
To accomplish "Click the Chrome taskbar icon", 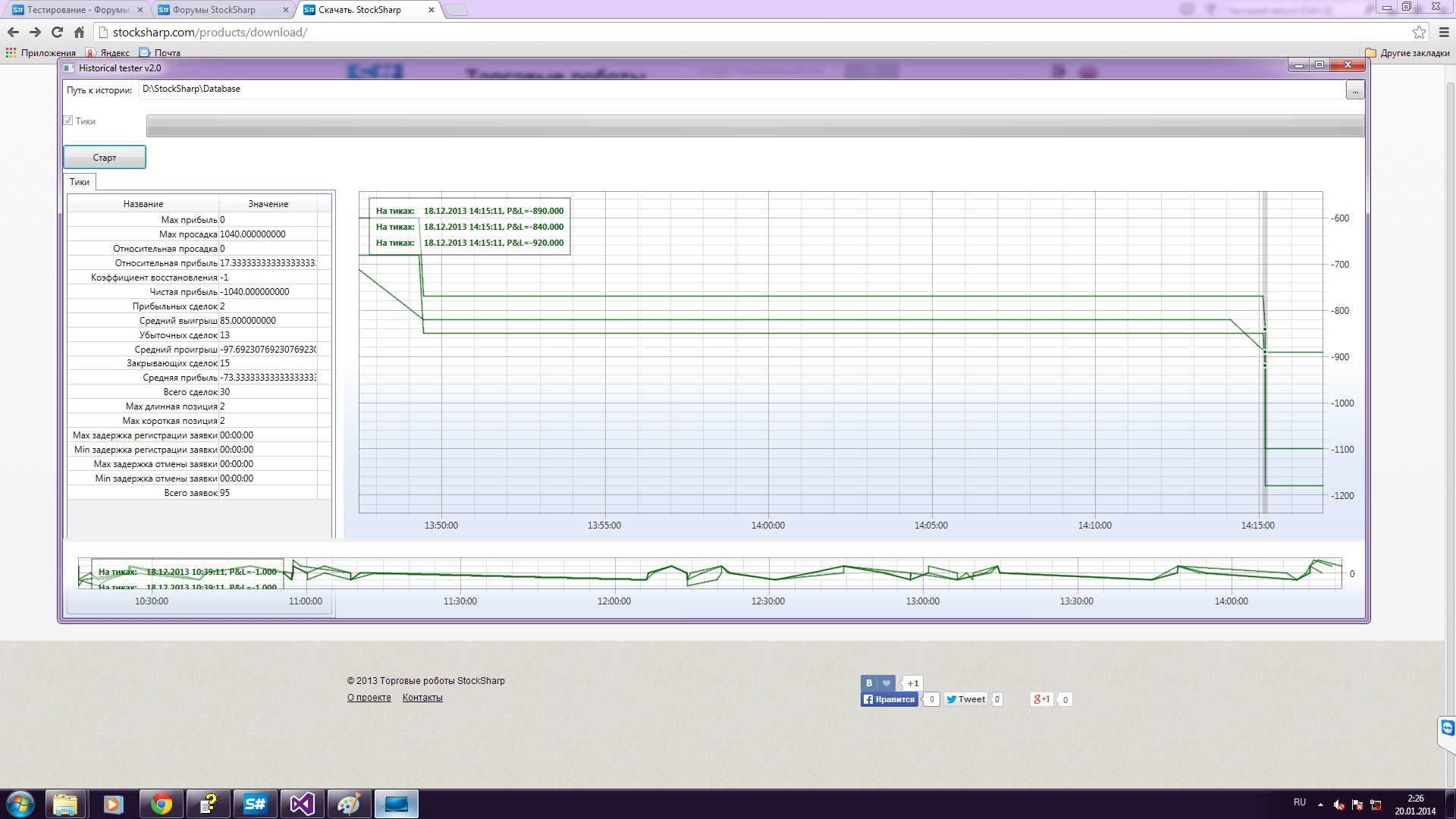I will [x=161, y=804].
